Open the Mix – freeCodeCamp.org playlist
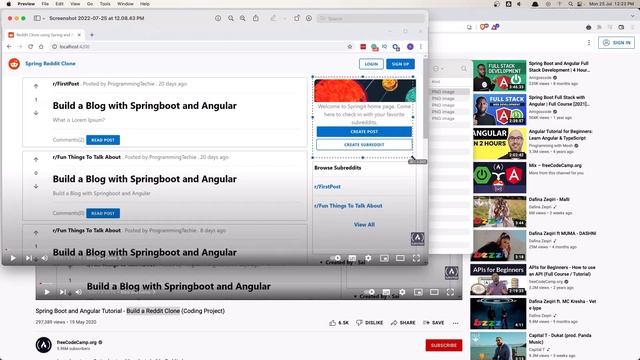 click(x=500, y=178)
